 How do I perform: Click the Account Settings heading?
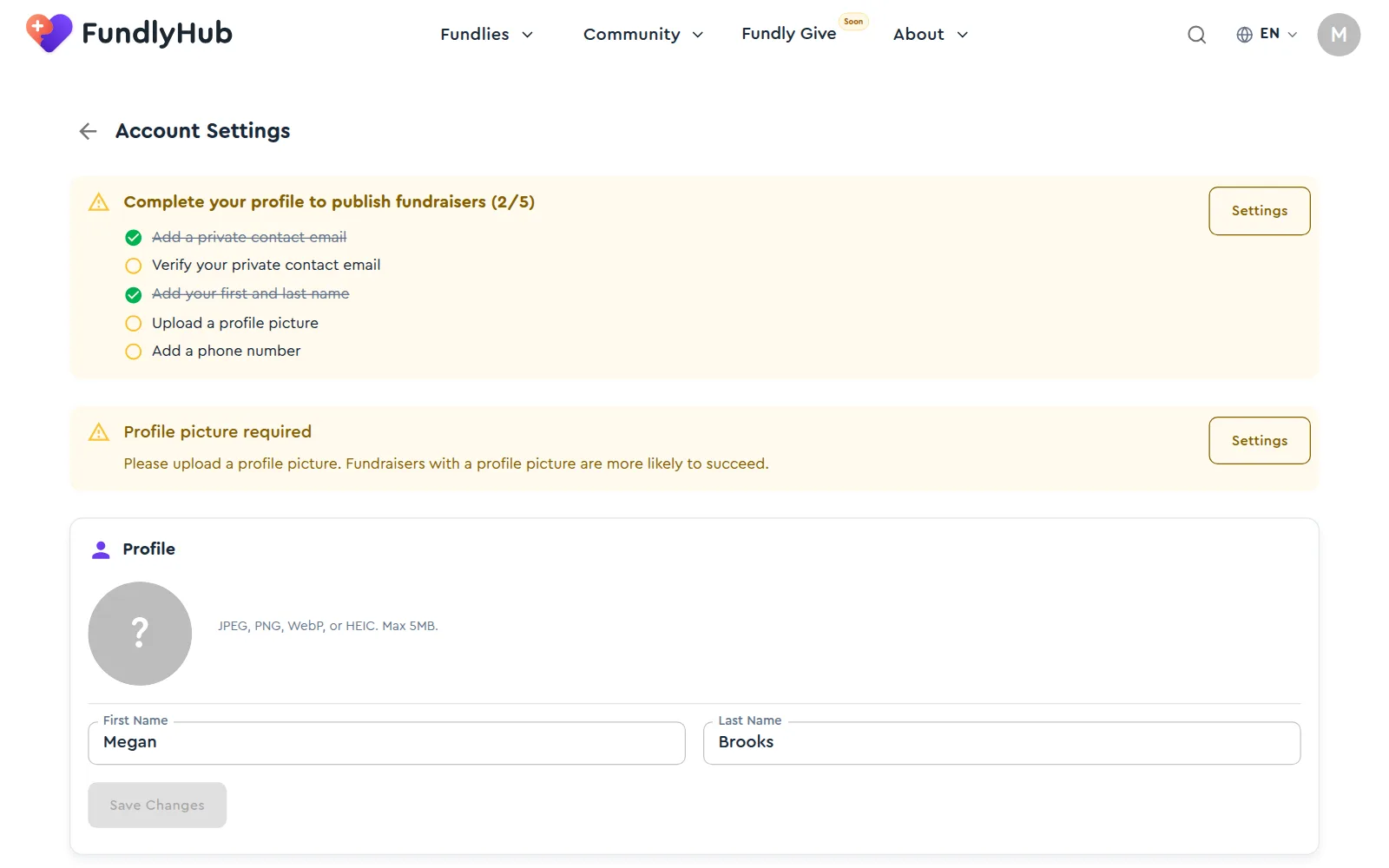tap(202, 131)
